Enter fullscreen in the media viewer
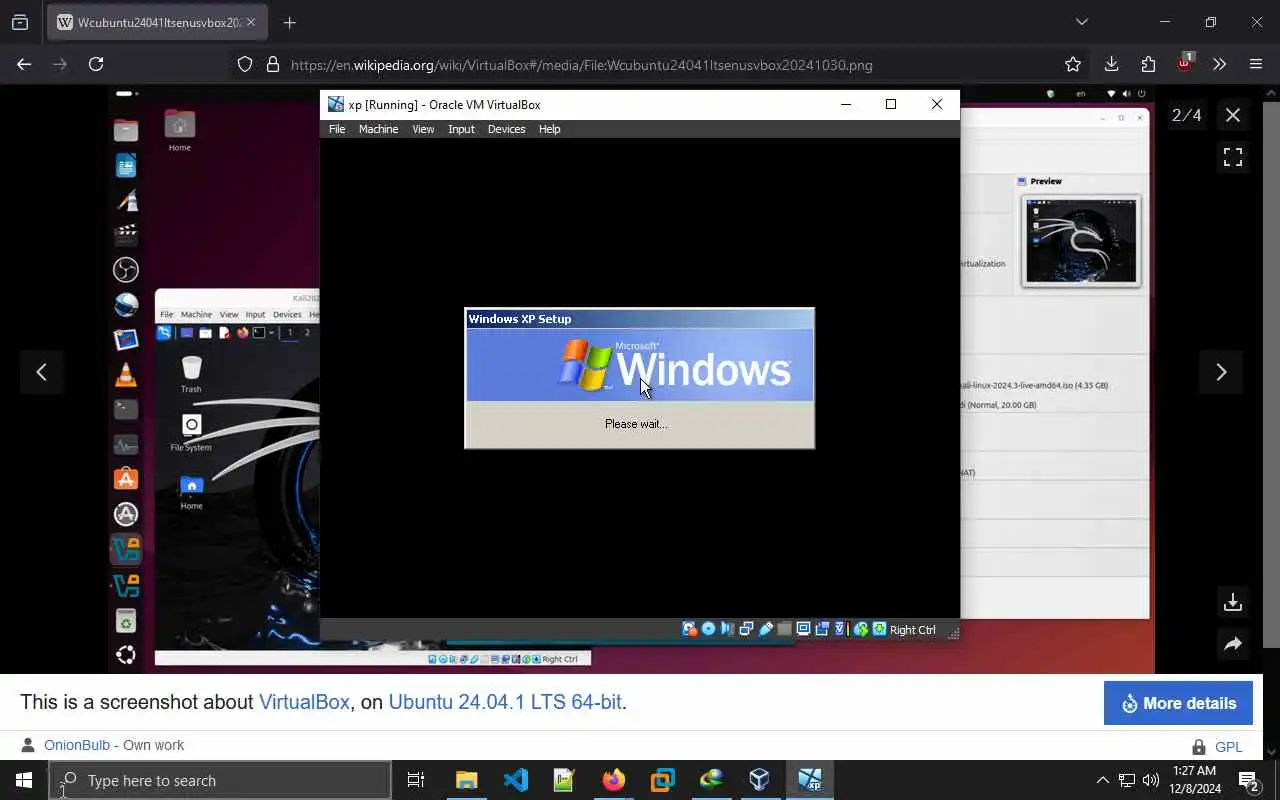 tap(1233, 157)
